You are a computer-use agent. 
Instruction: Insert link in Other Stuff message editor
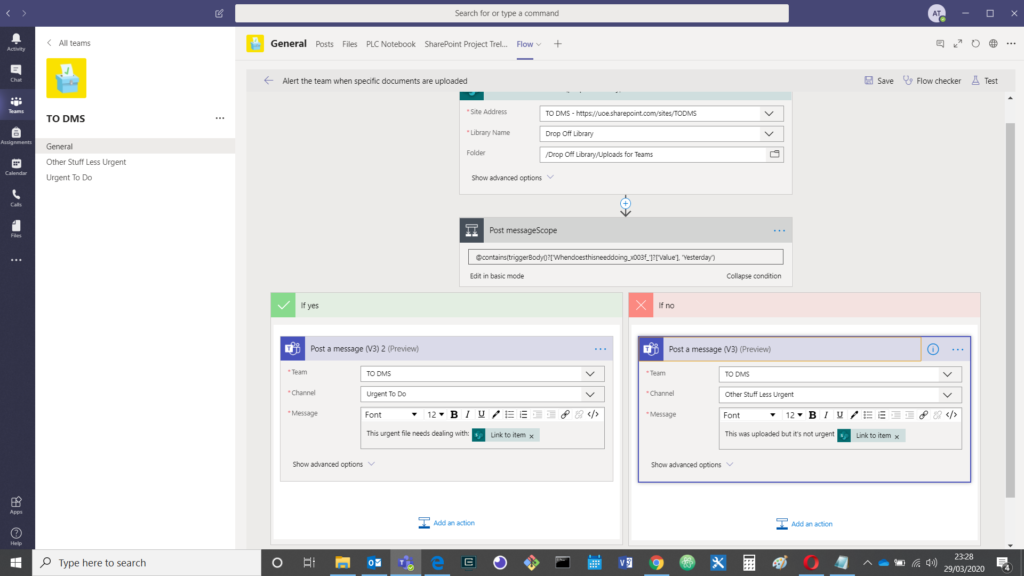[923, 415]
